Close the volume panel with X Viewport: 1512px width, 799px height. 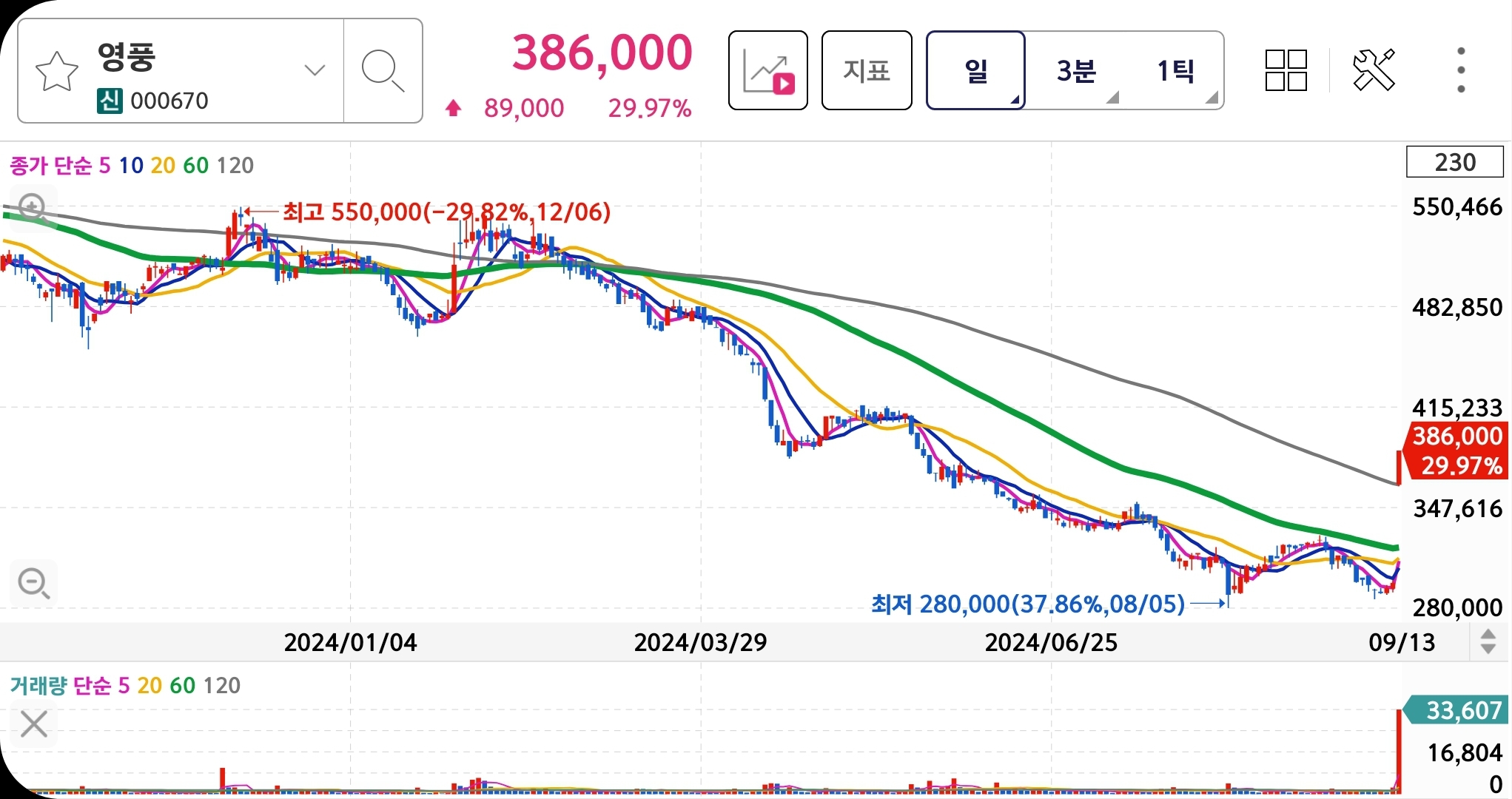pyautogui.click(x=34, y=724)
